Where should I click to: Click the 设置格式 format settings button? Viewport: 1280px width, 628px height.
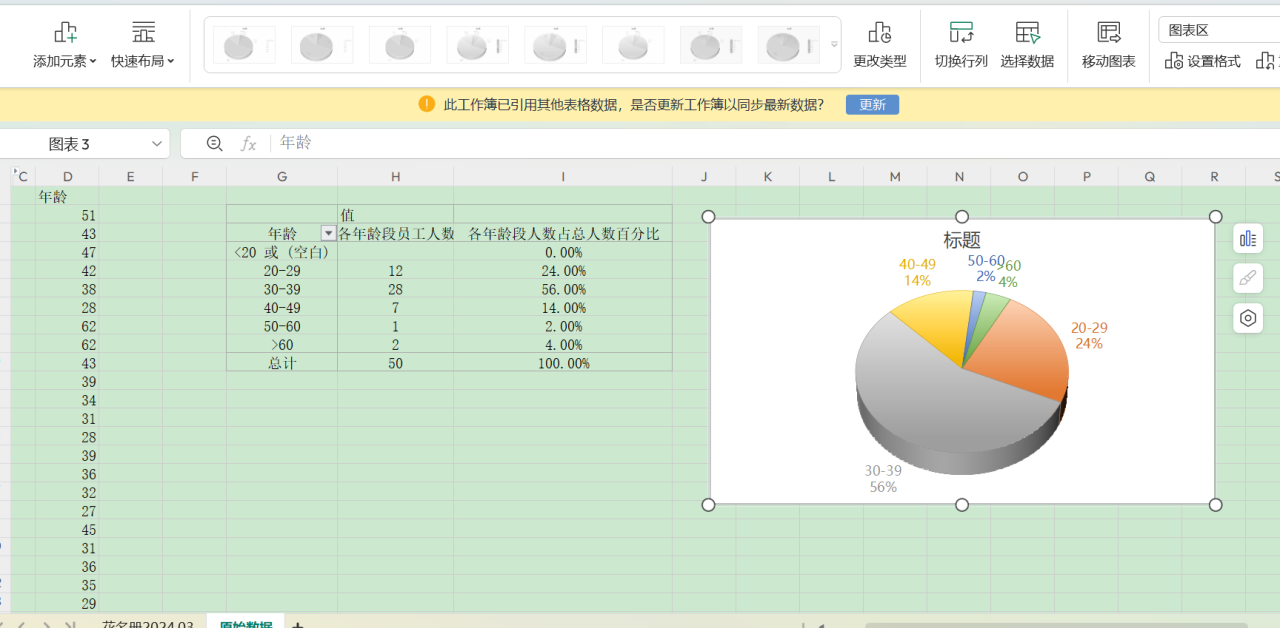pyautogui.click(x=1203, y=61)
